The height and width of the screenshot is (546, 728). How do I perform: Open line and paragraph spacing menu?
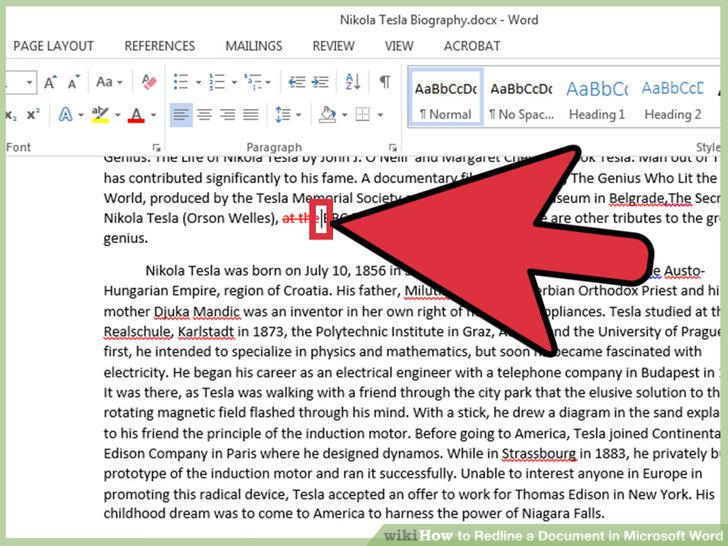click(287, 115)
